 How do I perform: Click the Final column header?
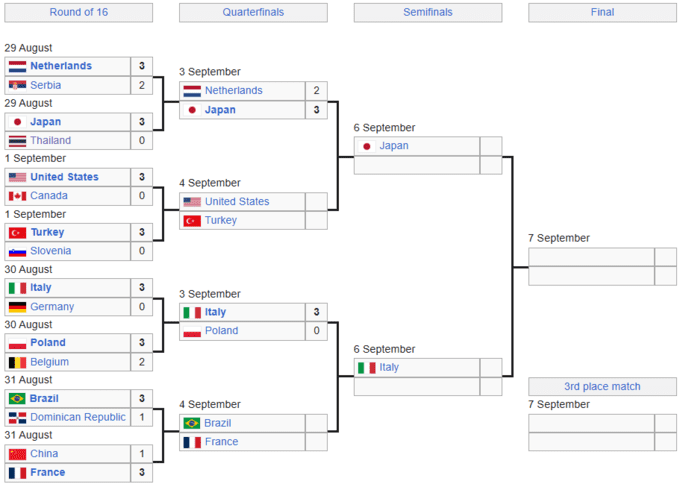click(x=602, y=12)
